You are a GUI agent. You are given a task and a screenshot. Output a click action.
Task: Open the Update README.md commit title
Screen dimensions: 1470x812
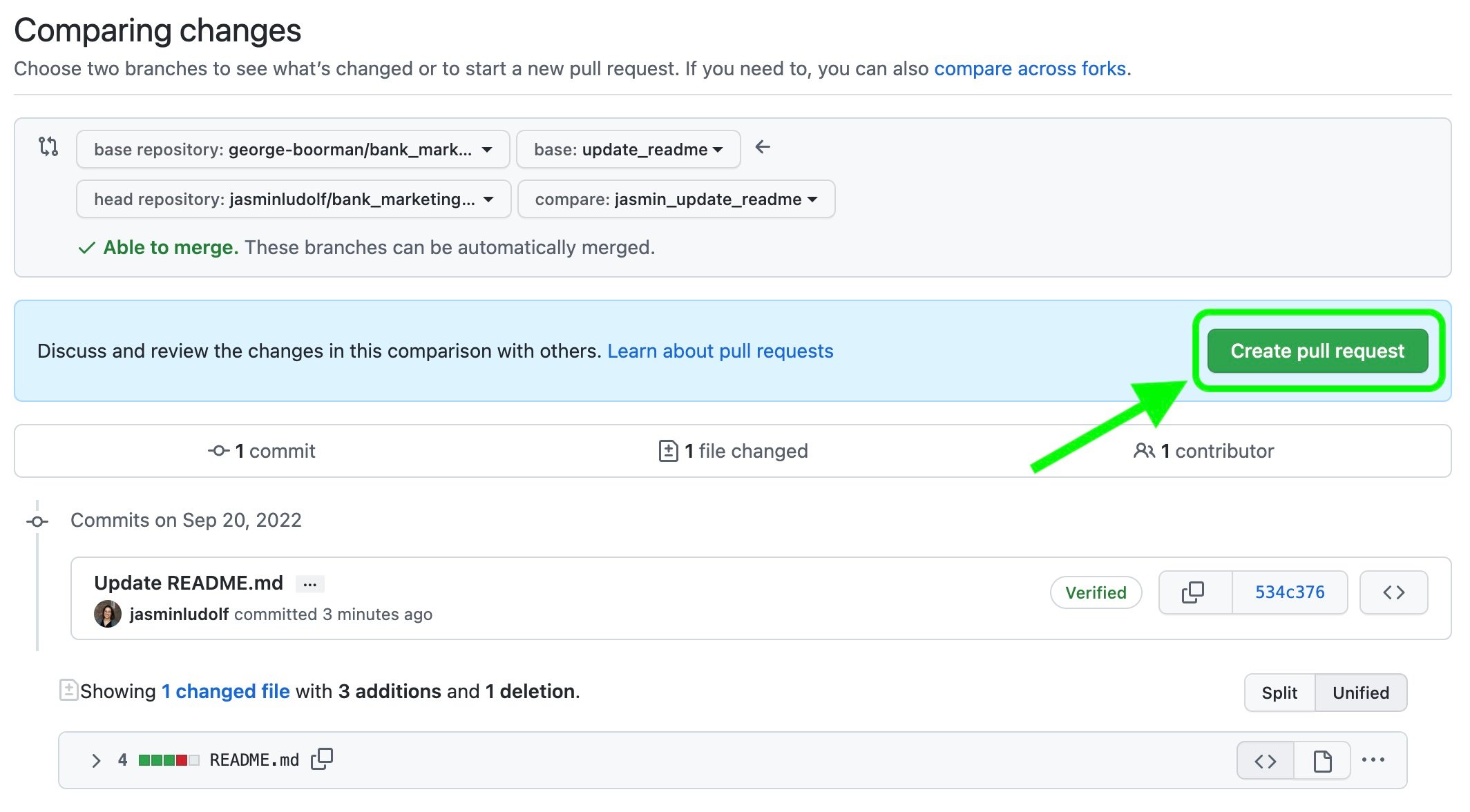tap(189, 583)
